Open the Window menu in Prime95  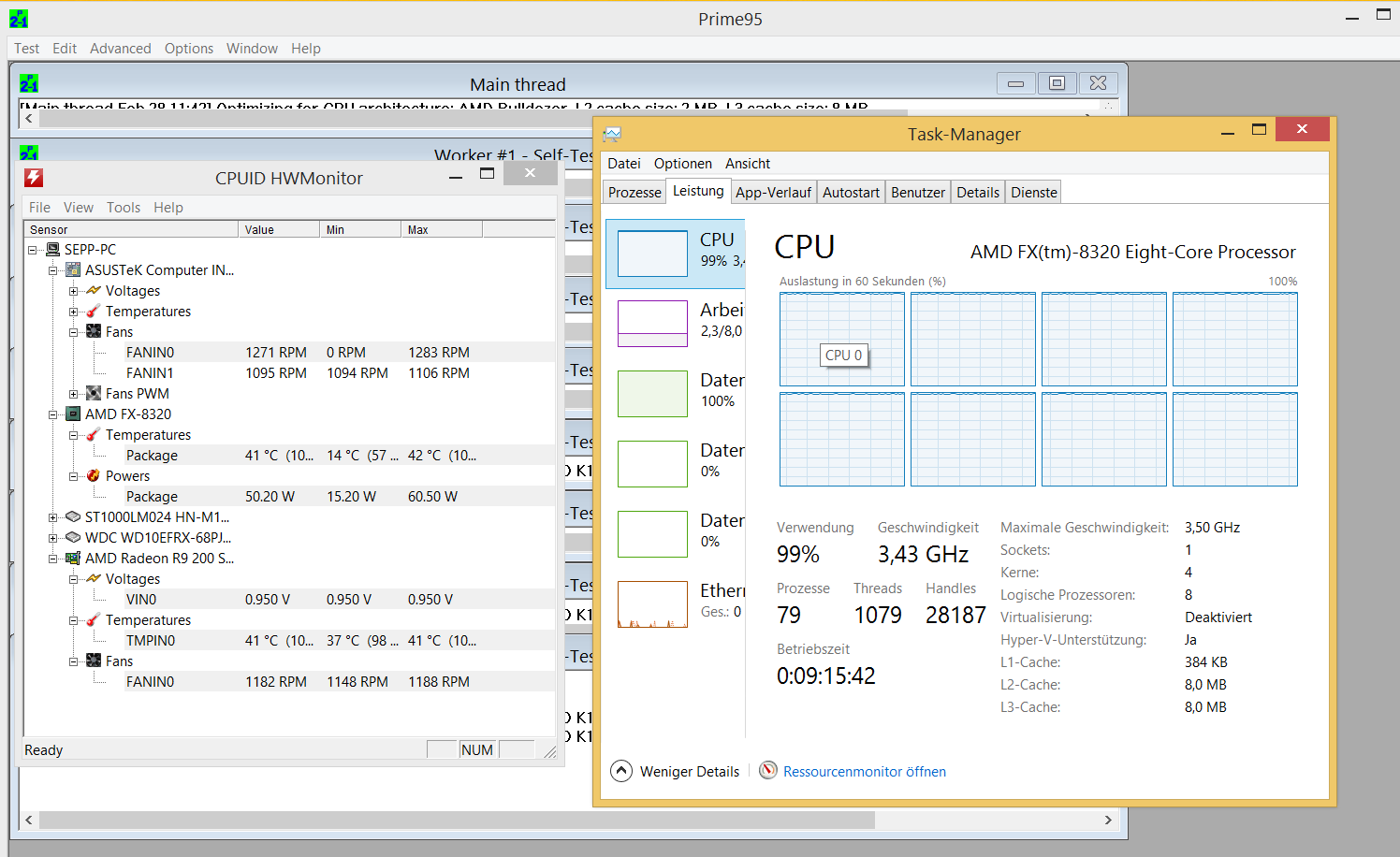point(252,49)
